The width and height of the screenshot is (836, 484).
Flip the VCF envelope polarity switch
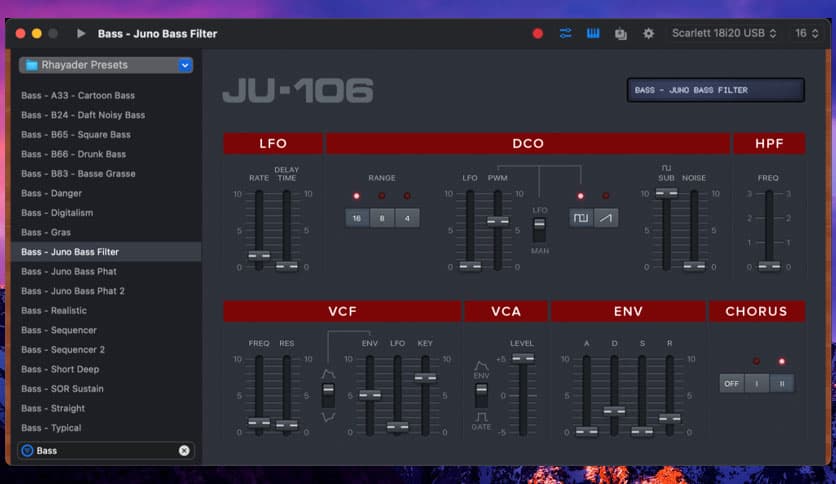click(x=327, y=394)
